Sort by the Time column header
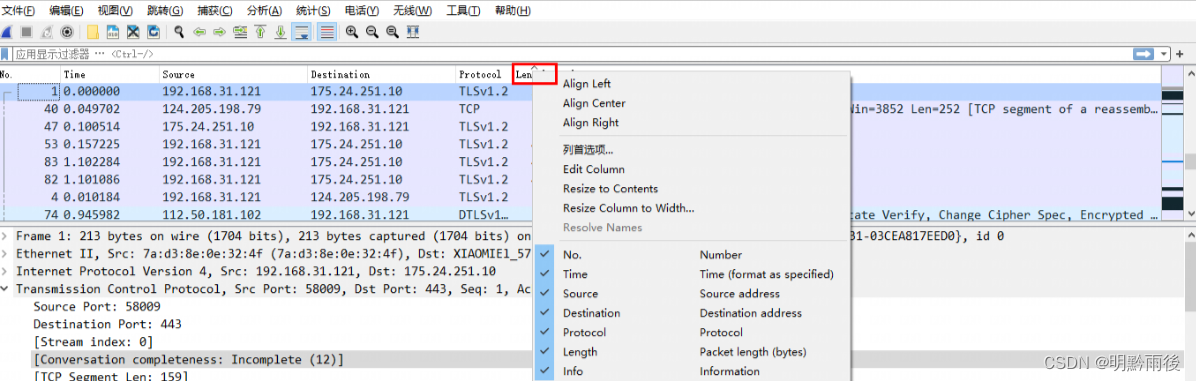The image size is (1196, 381). click(x=110, y=75)
